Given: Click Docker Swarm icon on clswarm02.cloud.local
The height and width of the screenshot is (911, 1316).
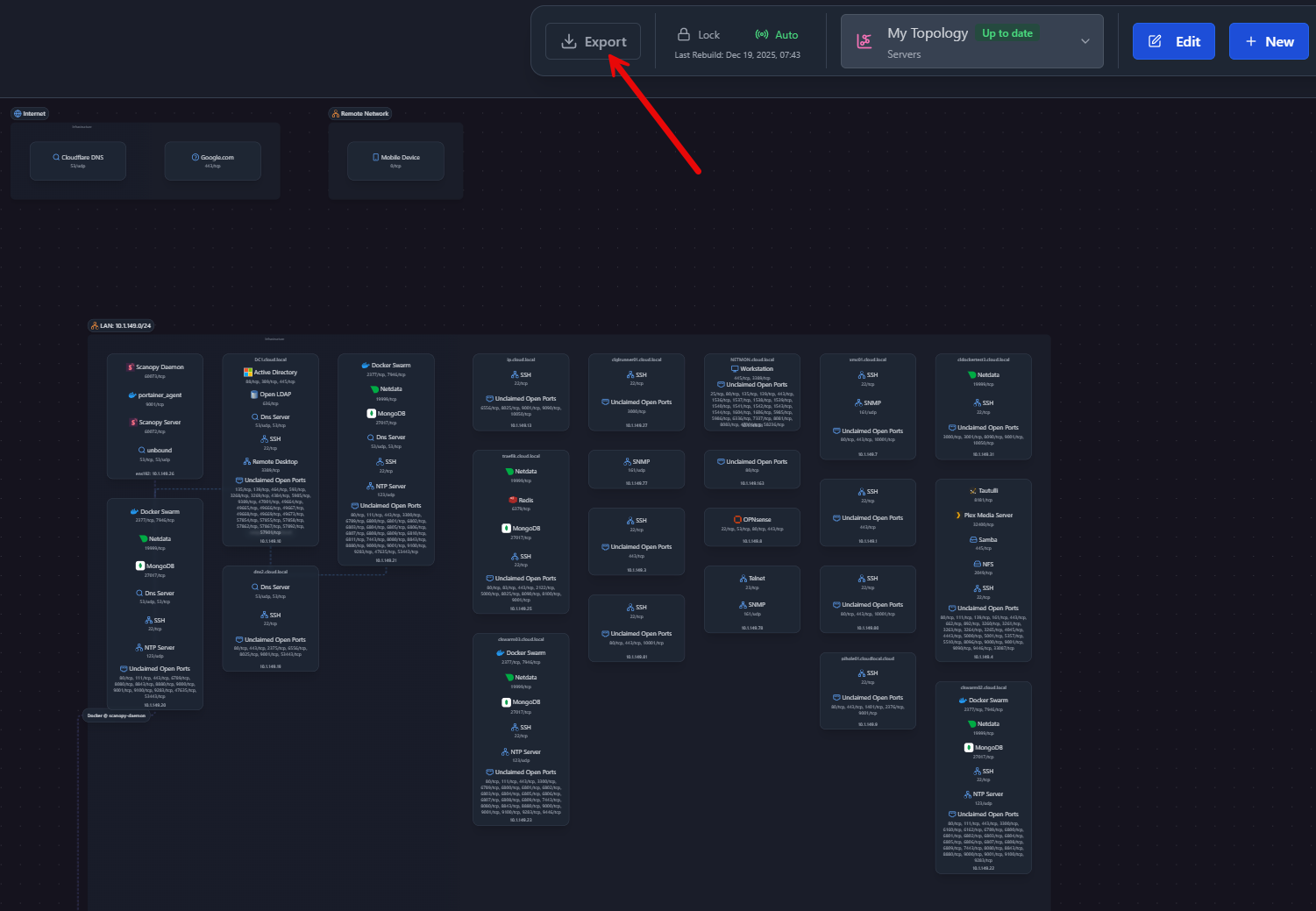Looking at the screenshot, I should coord(964,701).
